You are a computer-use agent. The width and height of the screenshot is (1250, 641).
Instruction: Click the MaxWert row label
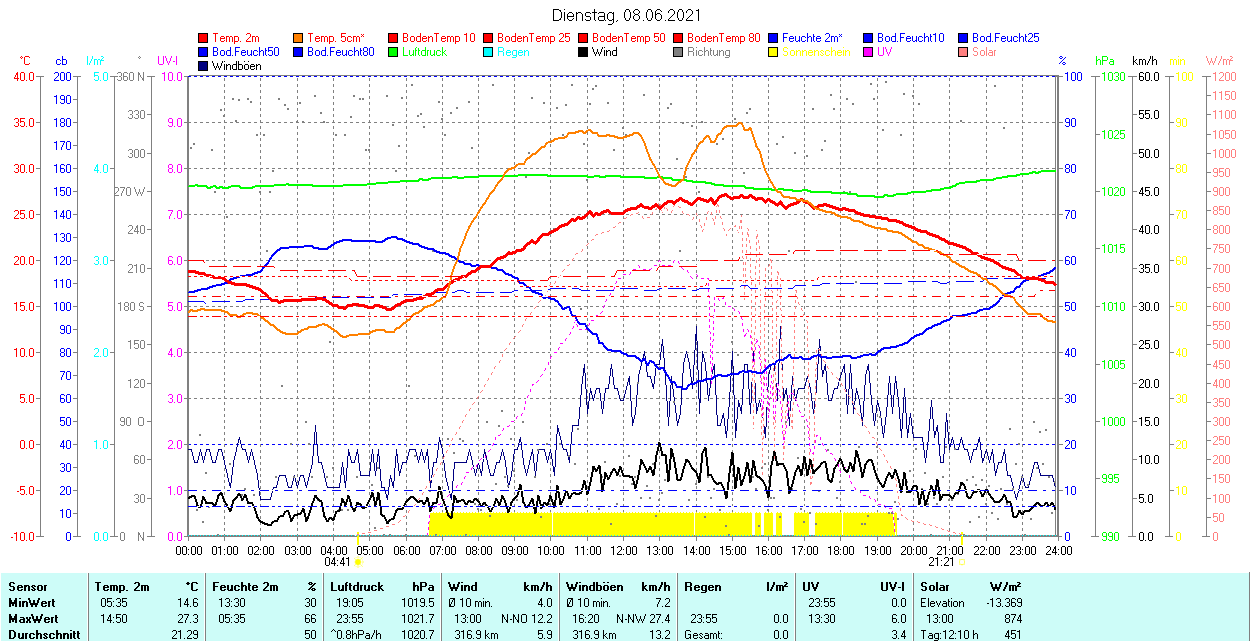[34, 619]
